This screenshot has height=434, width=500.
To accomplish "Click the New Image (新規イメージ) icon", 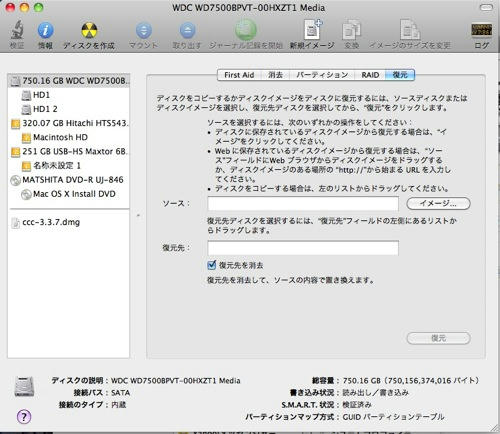I will pos(312,30).
